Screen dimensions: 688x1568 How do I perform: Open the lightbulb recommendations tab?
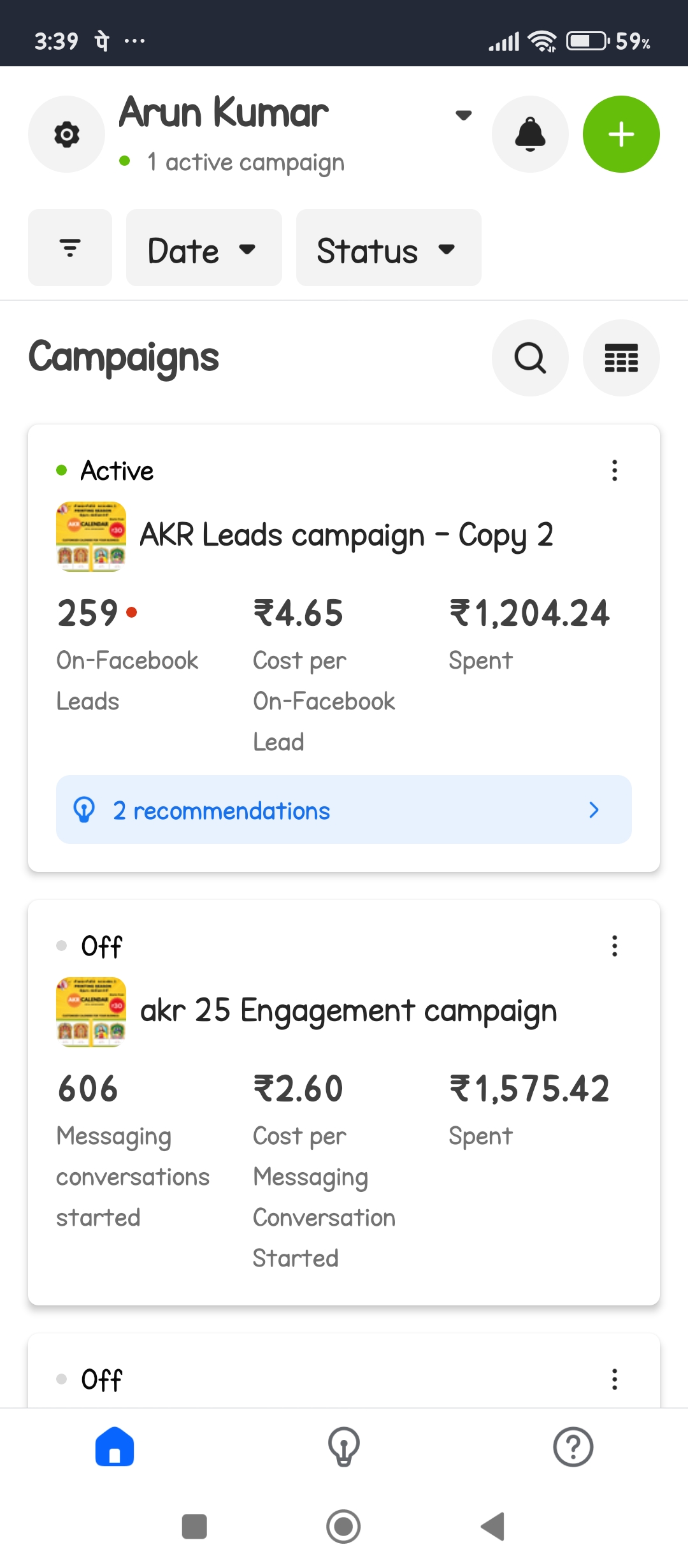coord(344,1447)
